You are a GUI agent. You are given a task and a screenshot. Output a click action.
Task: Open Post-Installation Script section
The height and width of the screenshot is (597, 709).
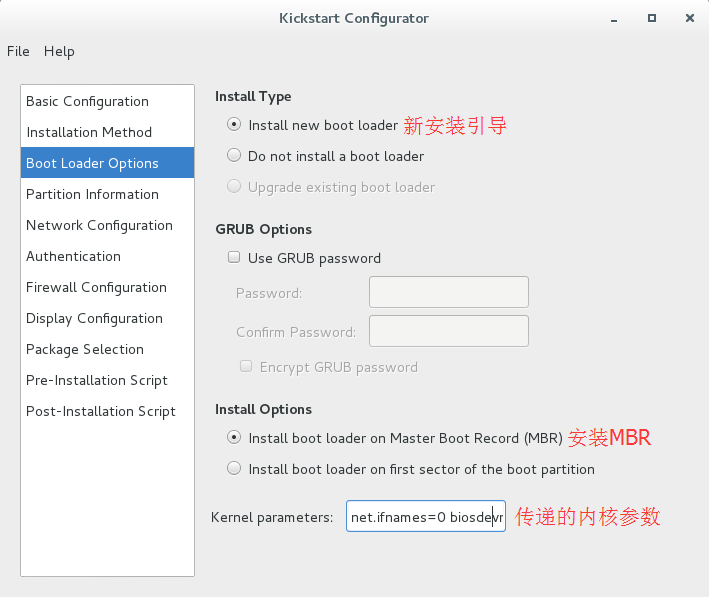108,411
